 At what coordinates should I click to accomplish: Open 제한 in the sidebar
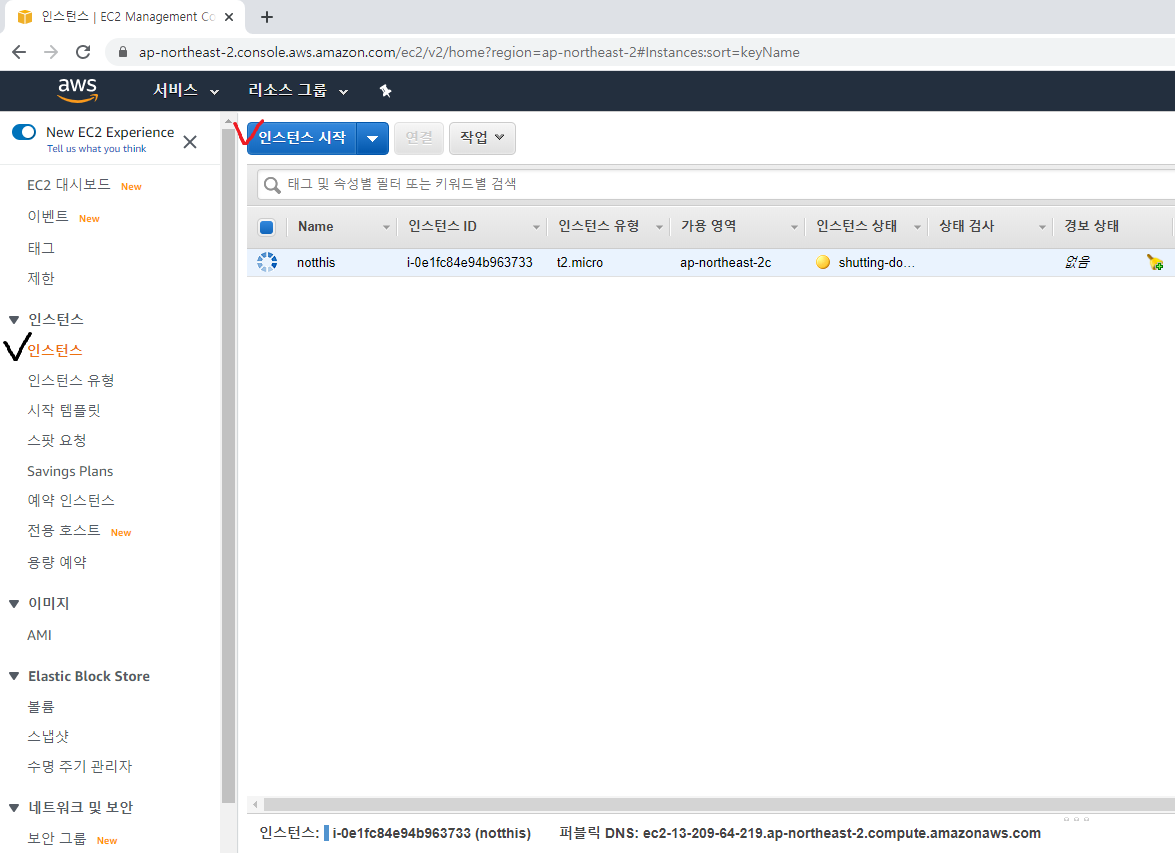pyautogui.click(x=41, y=278)
